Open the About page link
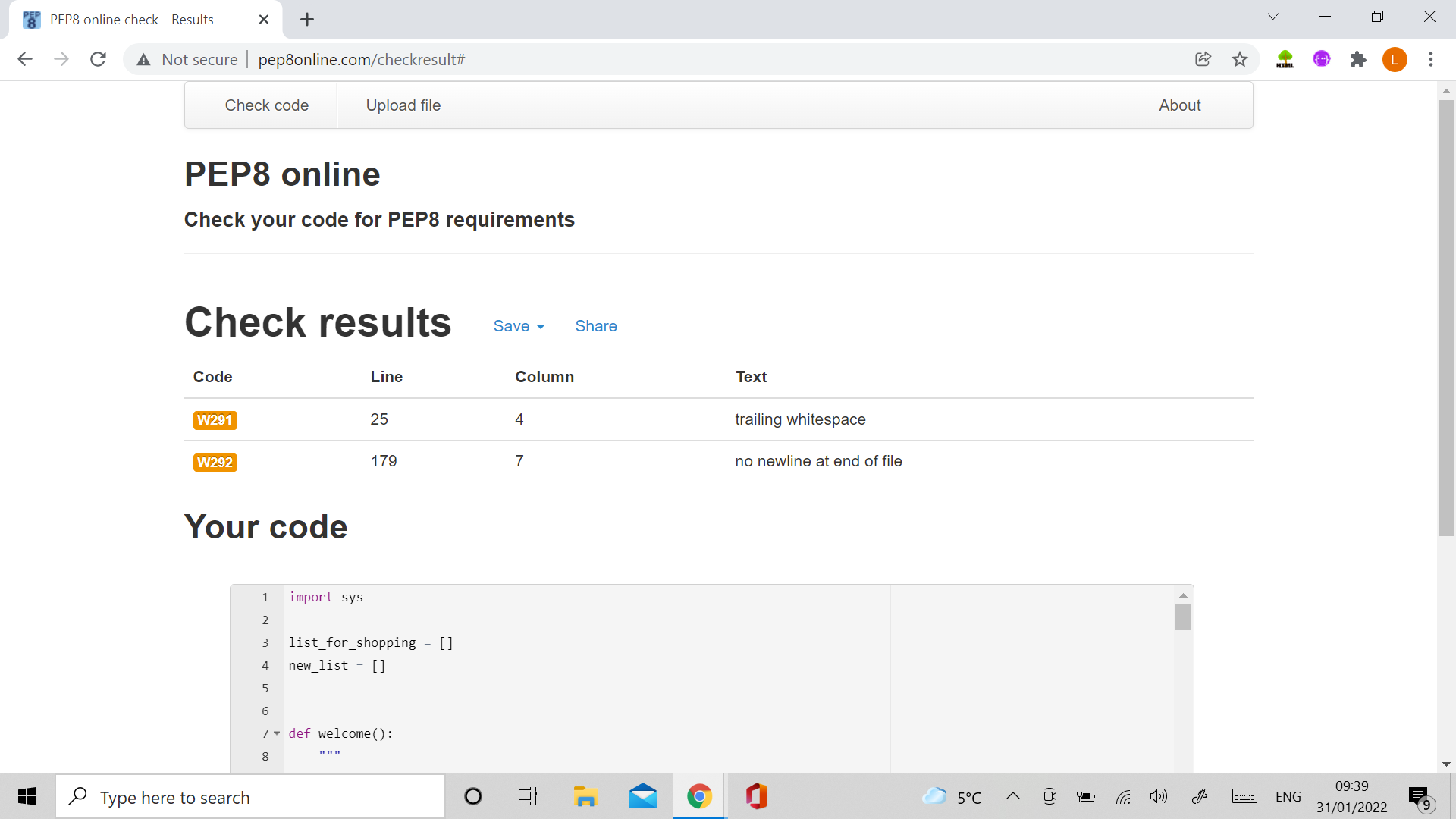 (1179, 105)
